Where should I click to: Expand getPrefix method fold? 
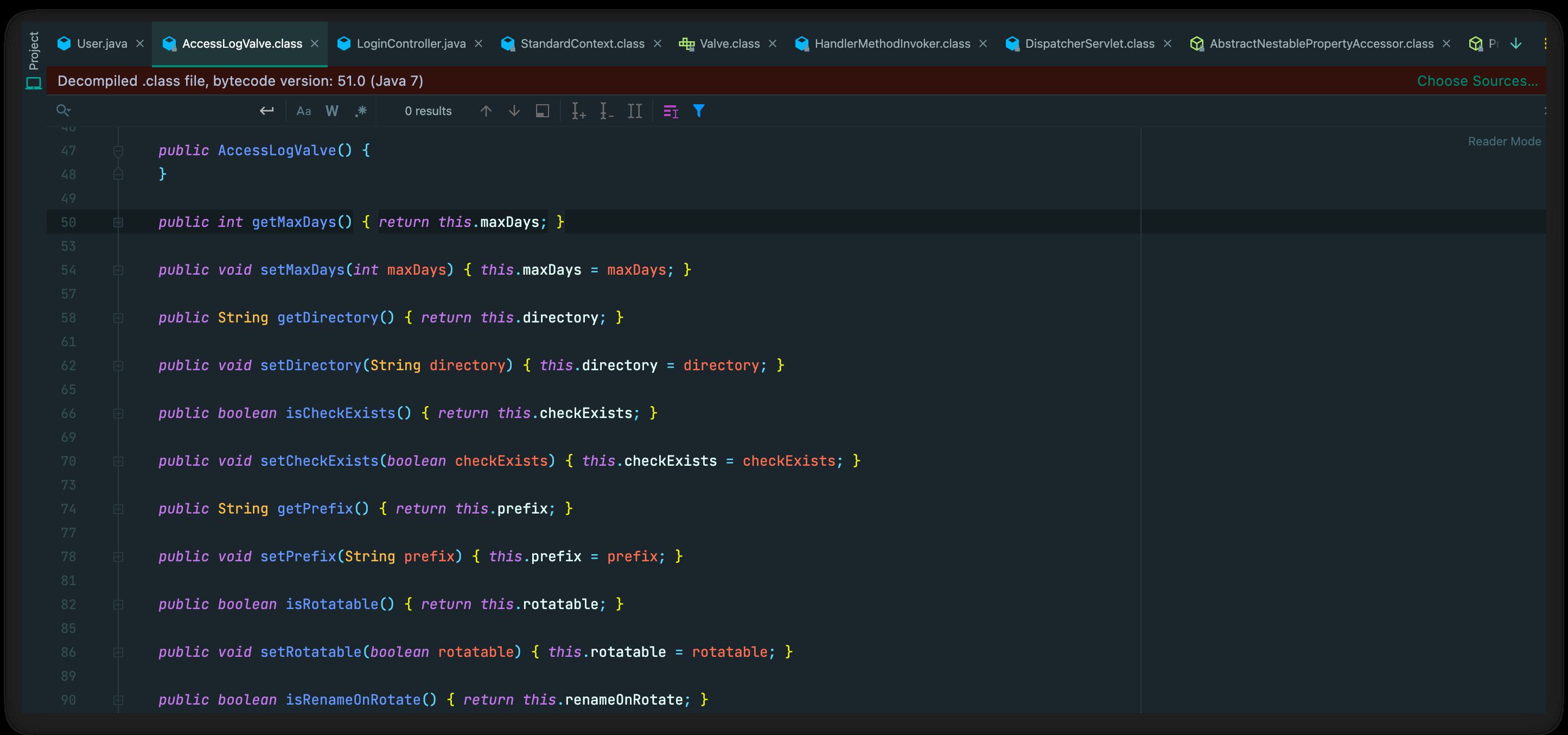(118, 509)
